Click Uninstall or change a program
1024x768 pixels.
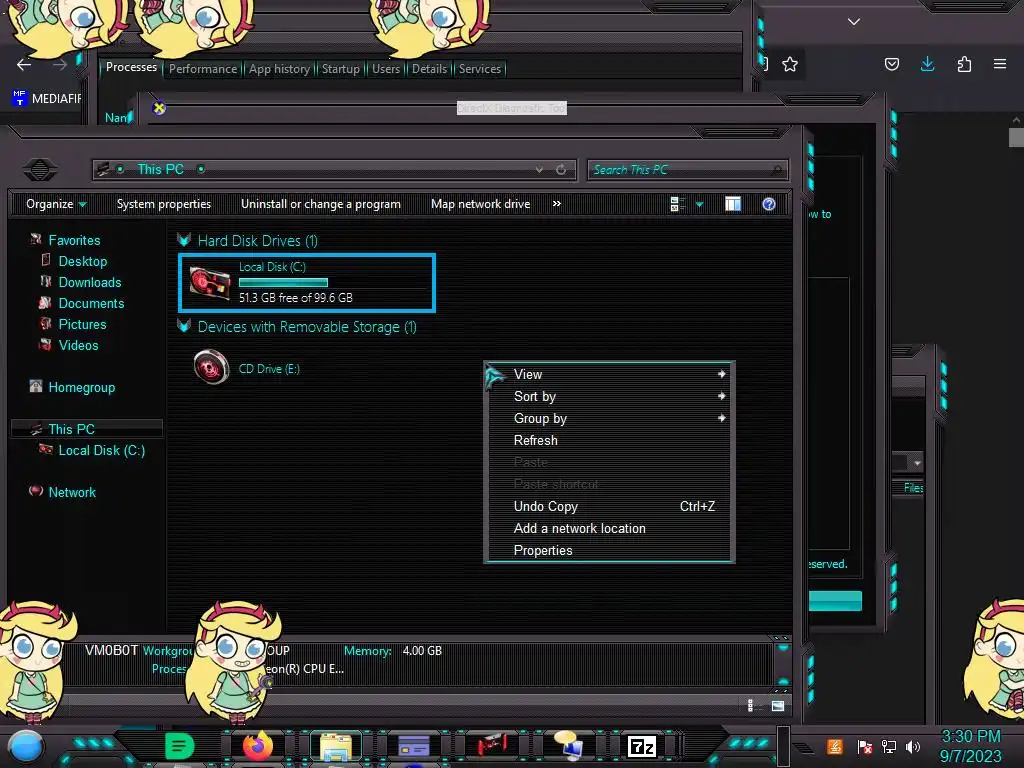coord(321,204)
